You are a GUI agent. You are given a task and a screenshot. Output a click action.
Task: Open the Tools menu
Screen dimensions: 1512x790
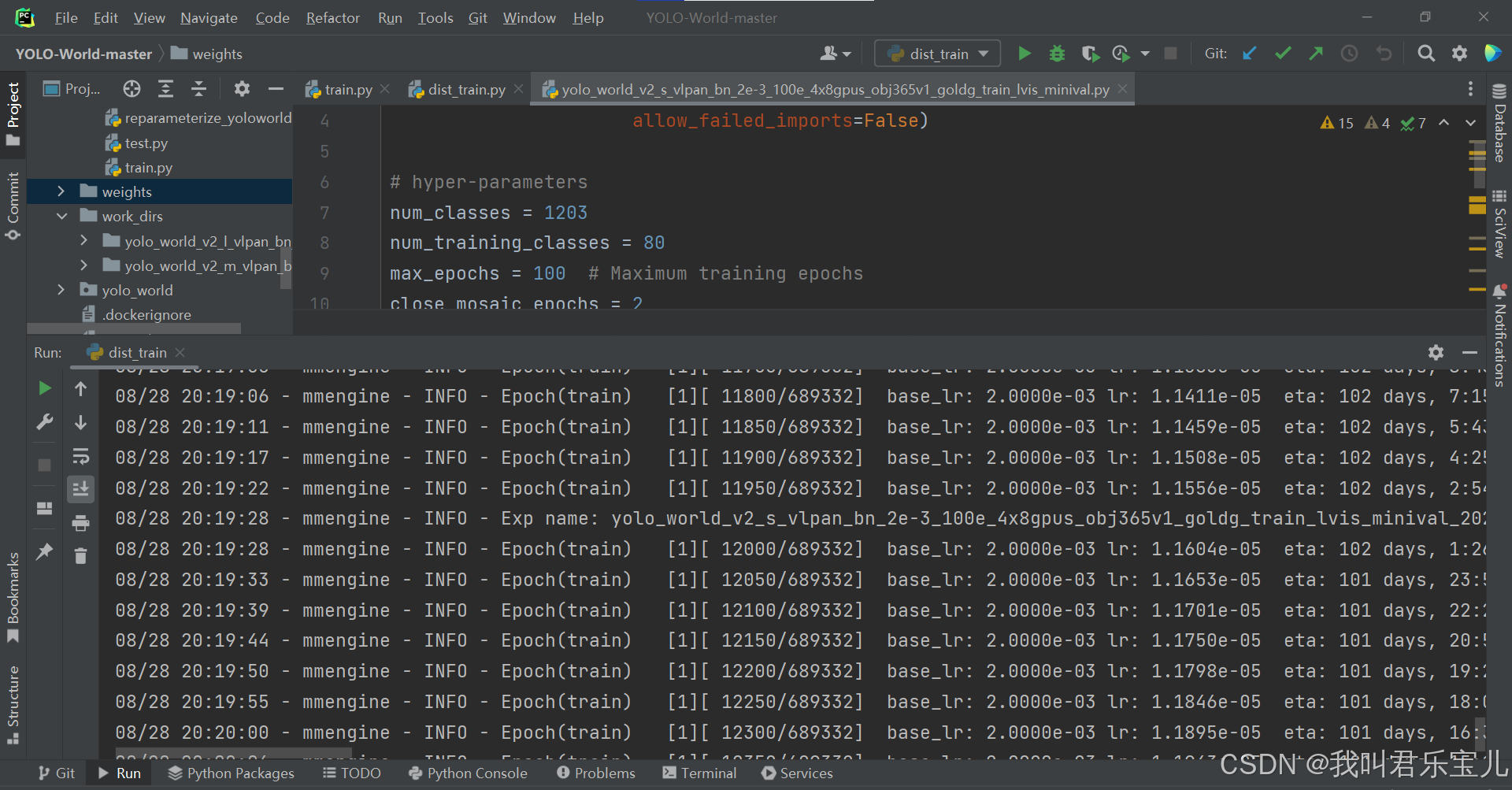tap(435, 17)
